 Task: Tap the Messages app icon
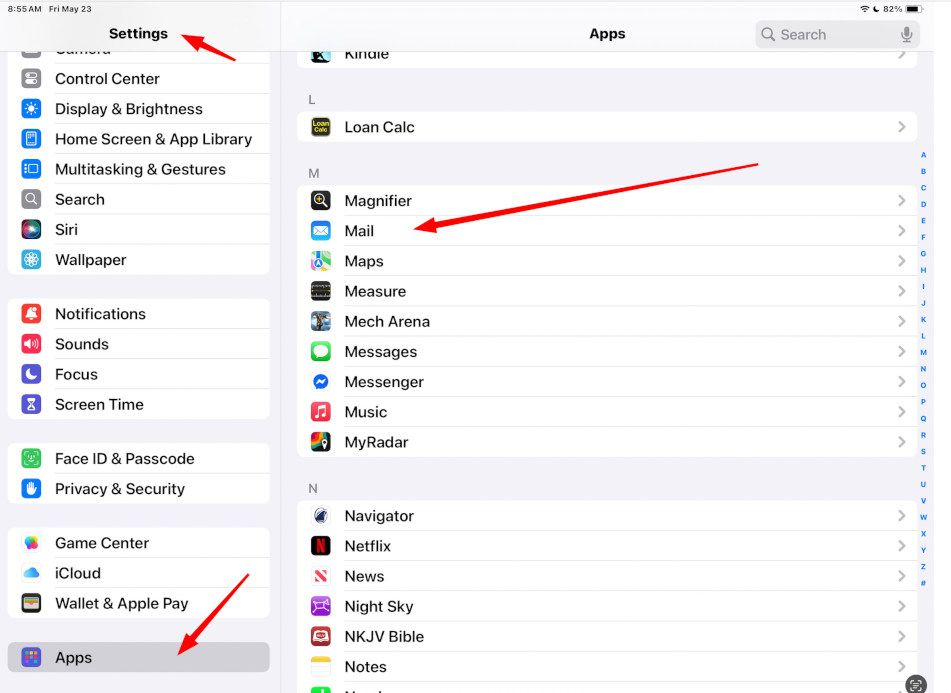tap(321, 352)
